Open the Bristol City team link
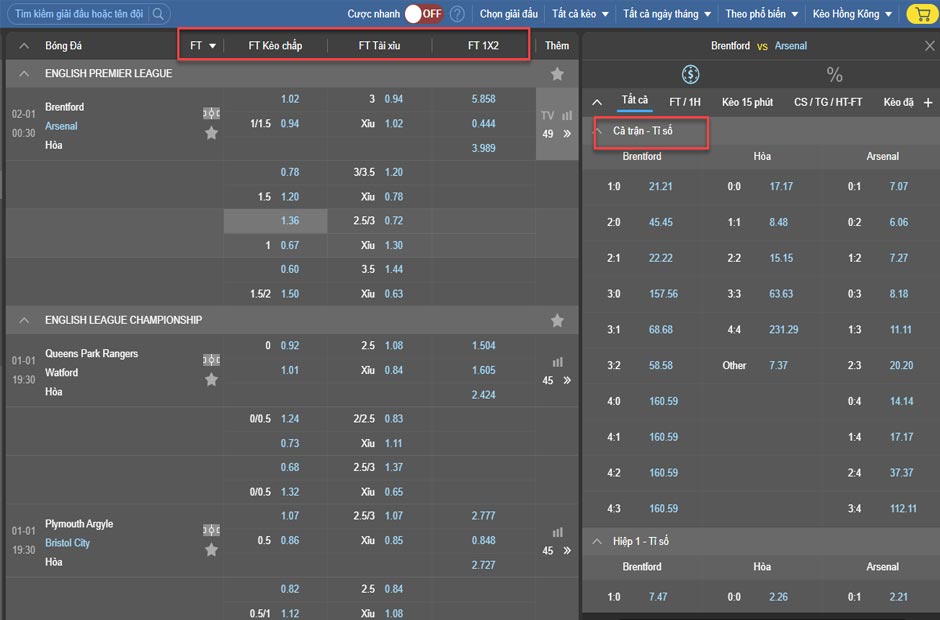 67,543
